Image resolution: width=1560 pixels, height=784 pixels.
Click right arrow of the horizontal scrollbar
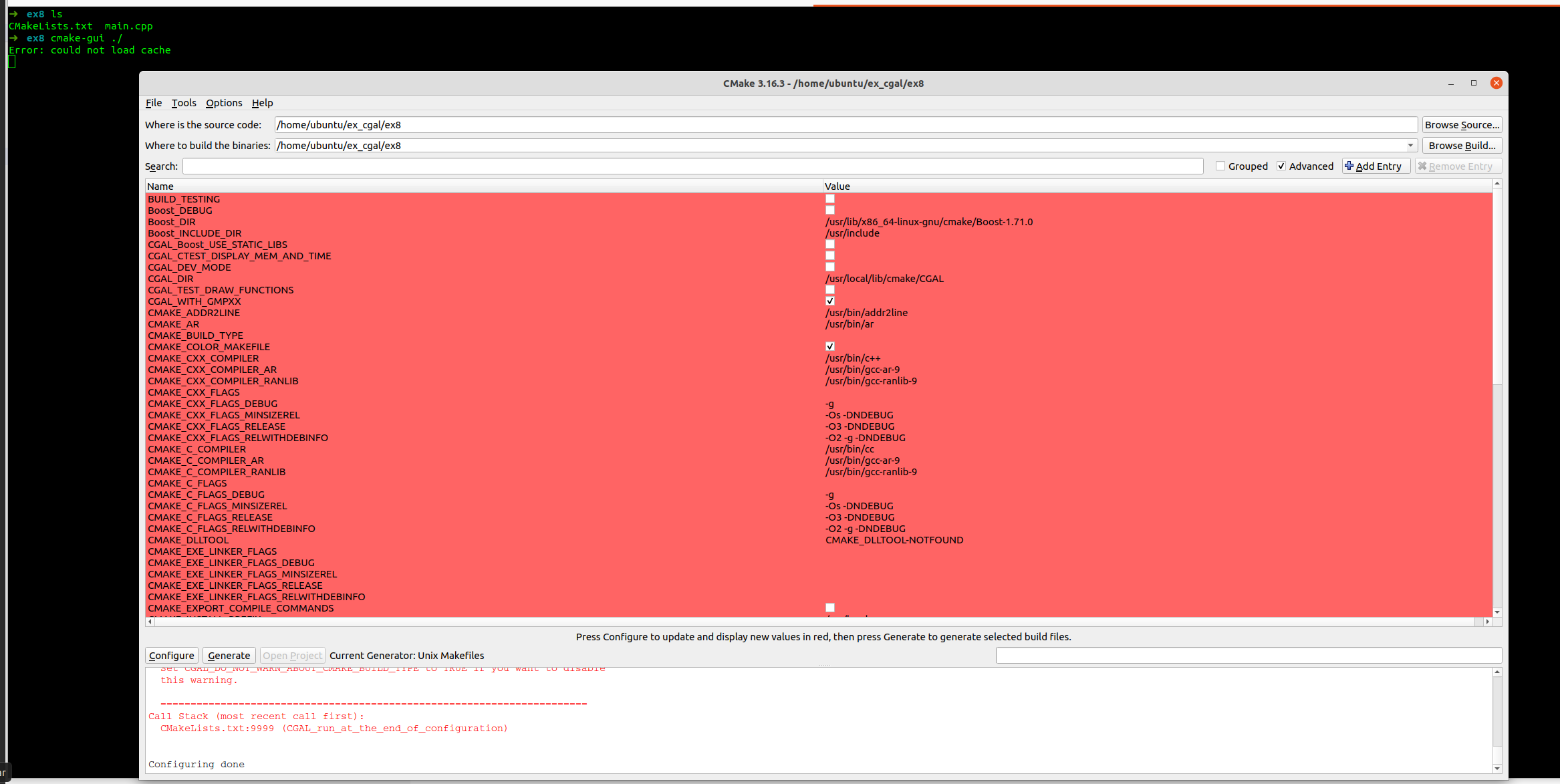click(1488, 622)
